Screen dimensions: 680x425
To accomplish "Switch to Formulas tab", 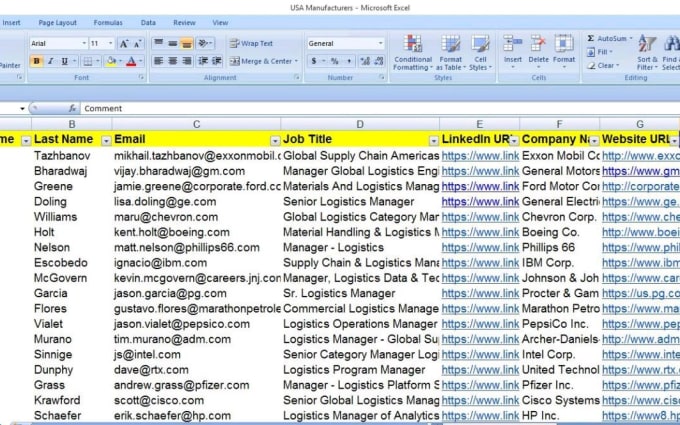I will point(108,23).
